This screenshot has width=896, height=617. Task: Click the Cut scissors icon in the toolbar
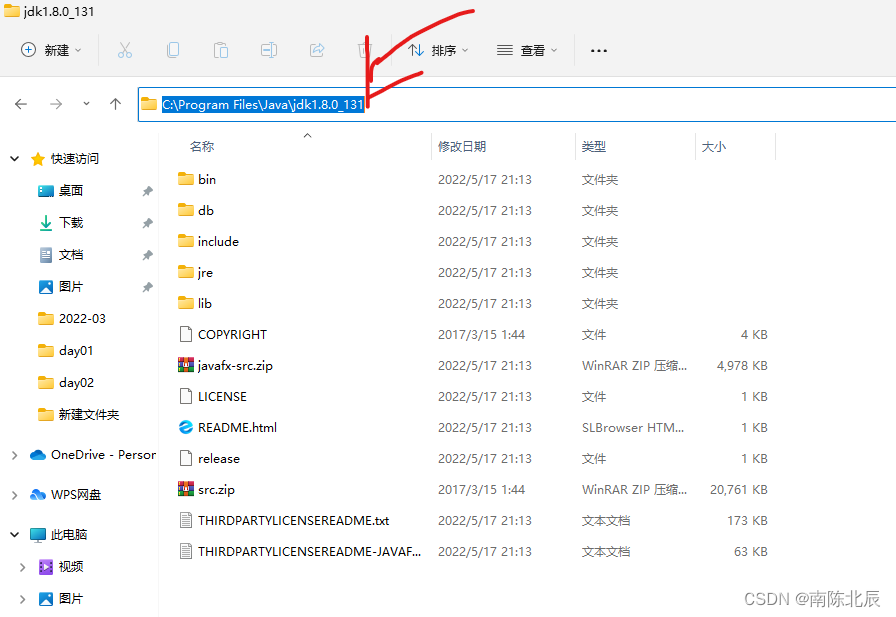(x=125, y=50)
